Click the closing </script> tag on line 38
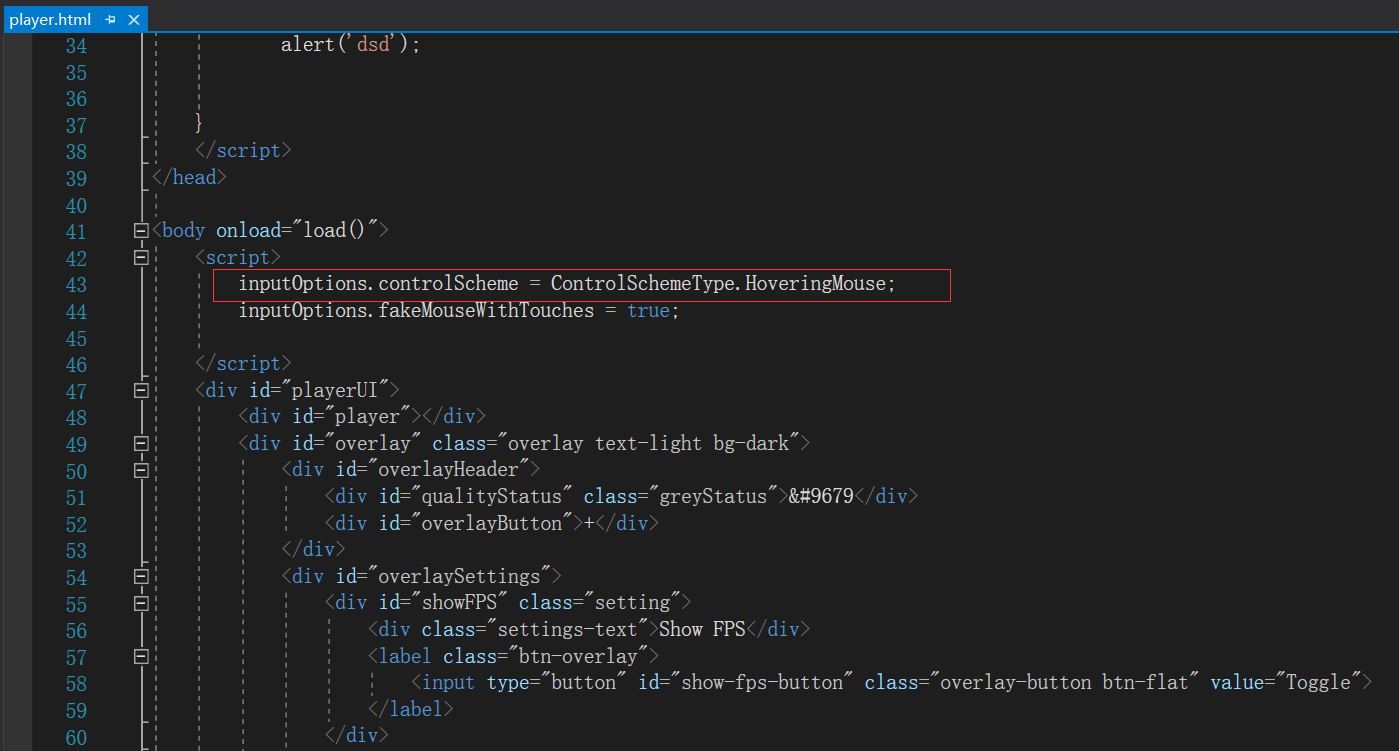This screenshot has height=751, width=1399. pos(243,150)
